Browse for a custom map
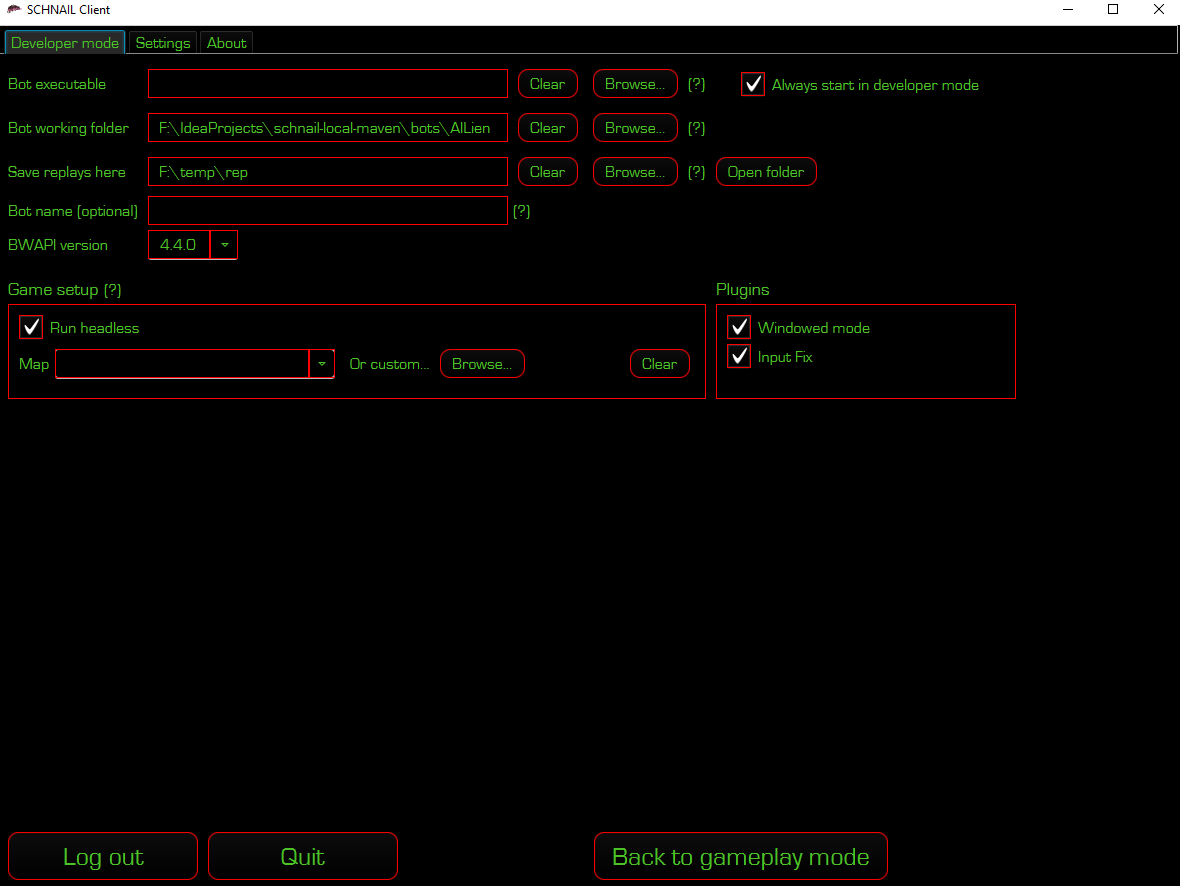This screenshot has width=1180, height=888. pyautogui.click(x=482, y=363)
